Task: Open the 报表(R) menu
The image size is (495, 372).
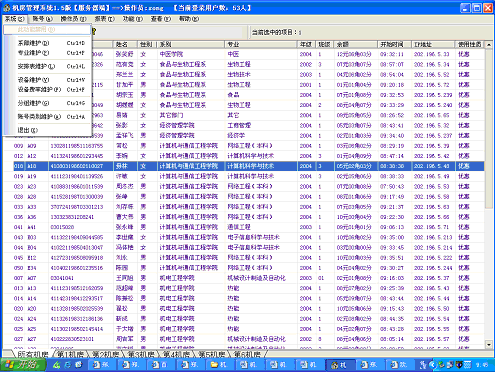Action: point(105,19)
